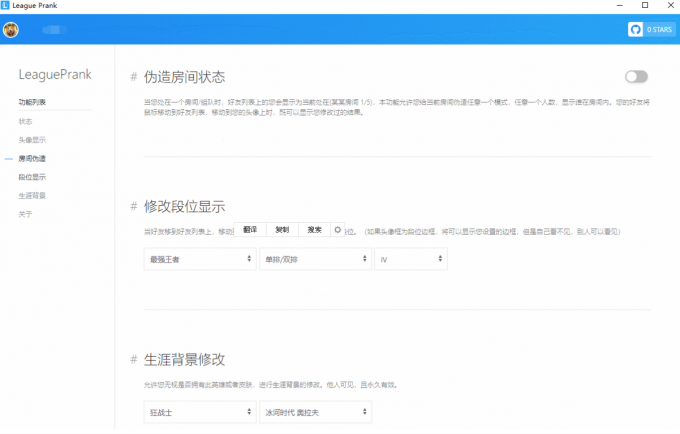This screenshot has width=680, height=434.
Task: Open the 冰河时代 奥拉夫 skin dropdown
Action: pyautogui.click(x=315, y=412)
